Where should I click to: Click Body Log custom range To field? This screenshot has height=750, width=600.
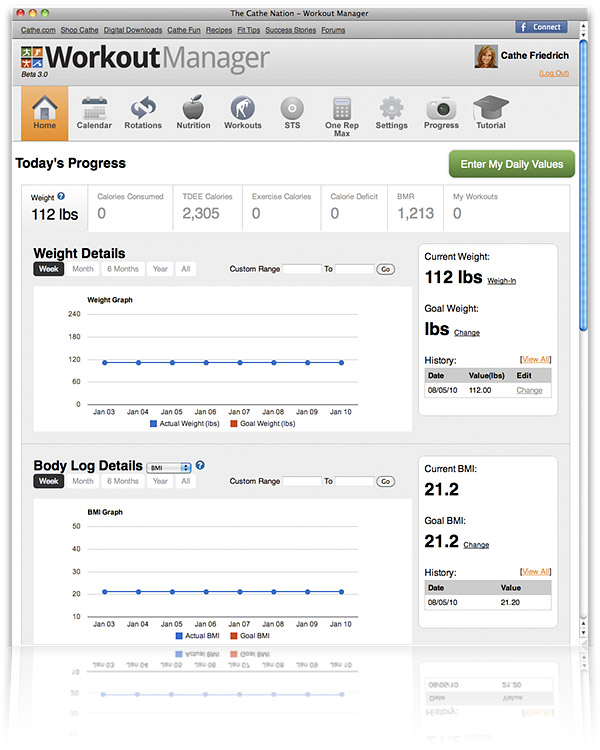(x=355, y=482)
